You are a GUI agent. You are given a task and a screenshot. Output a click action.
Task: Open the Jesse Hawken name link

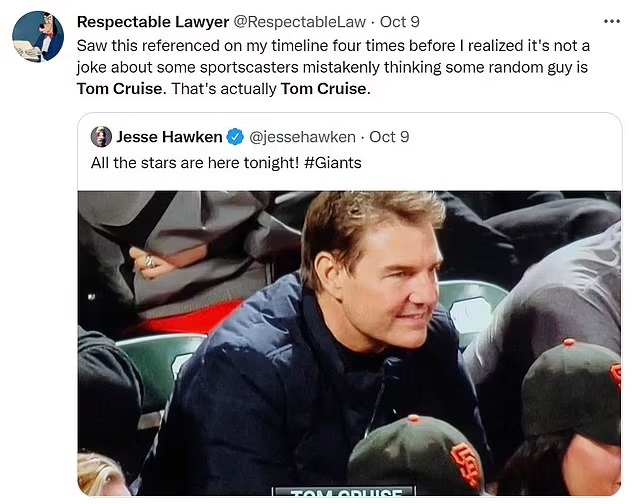(x=169, y=137)
